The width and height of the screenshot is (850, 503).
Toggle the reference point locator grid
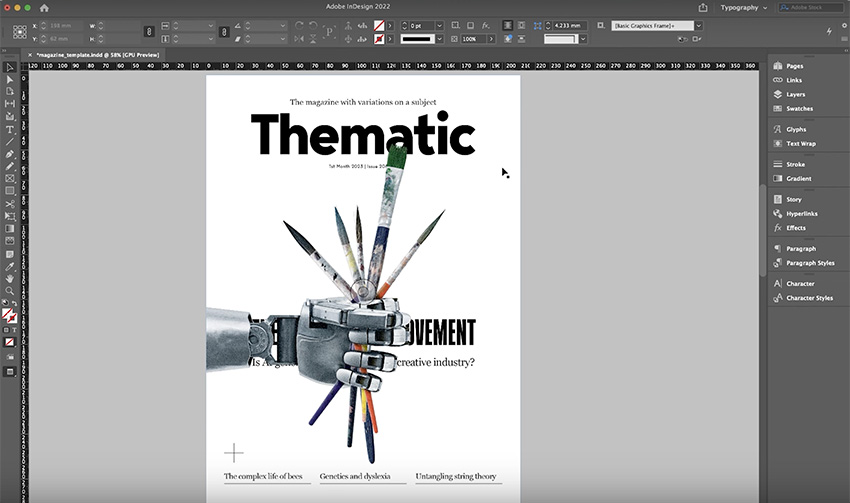(x=20, y=32)
